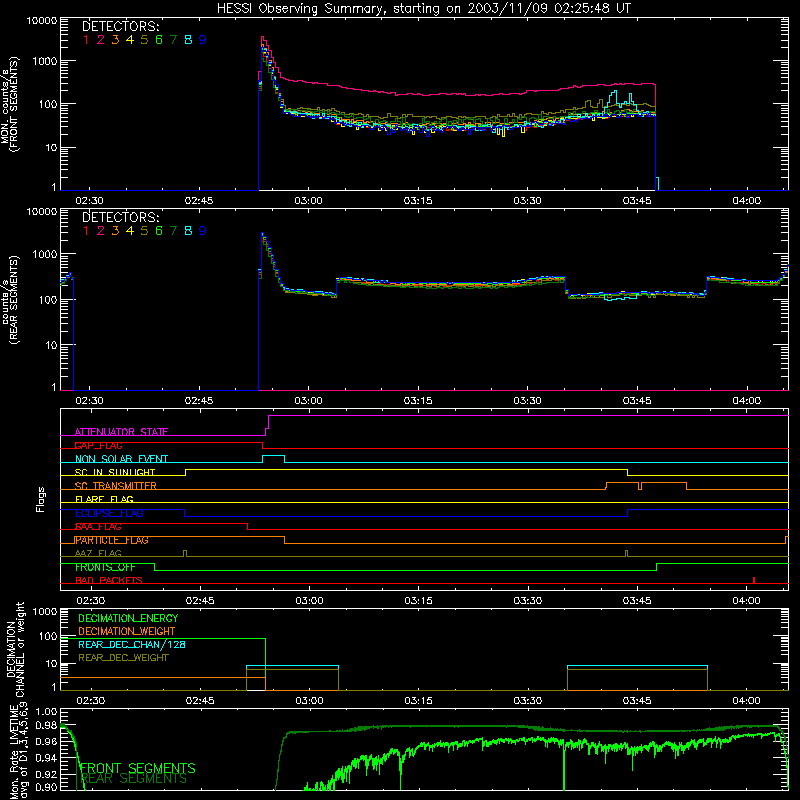This screenshot has width=800, height=800.
Task: Click the 04:00 tick label under the front segments plot
Action: tap(746, 201)
